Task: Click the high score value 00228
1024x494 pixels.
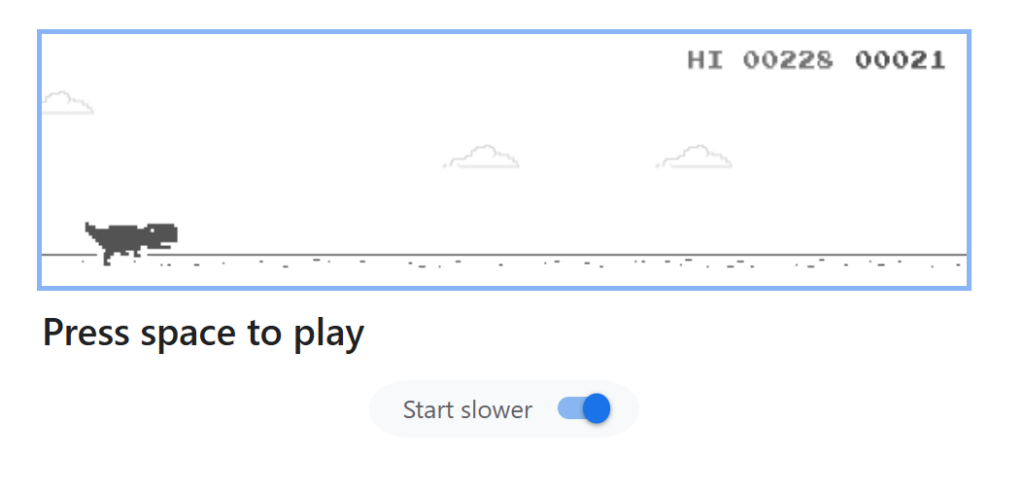Action: pos(787,61)
